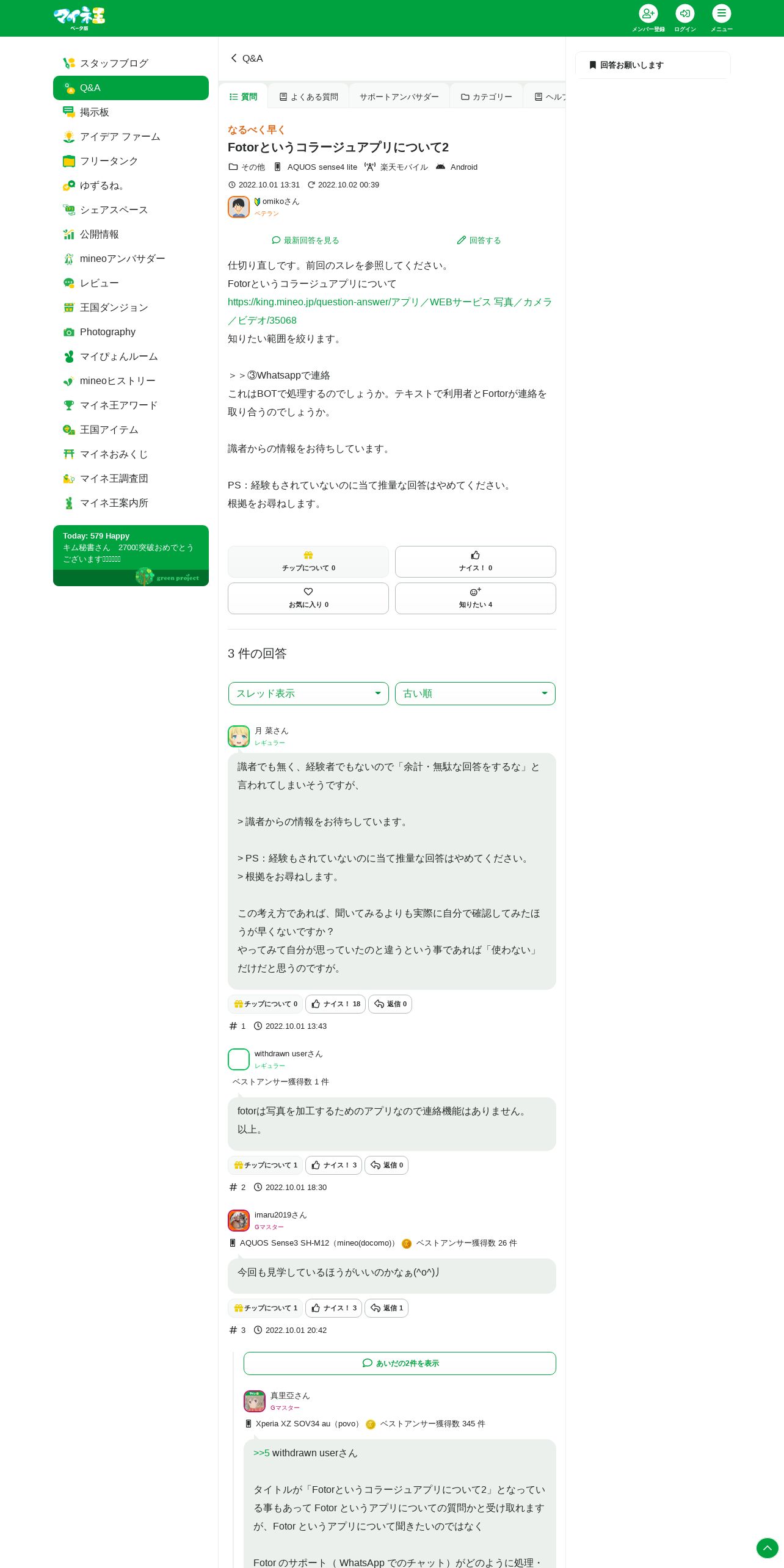Click the 王国アイテム sidebar icon

tap(69, 430)
